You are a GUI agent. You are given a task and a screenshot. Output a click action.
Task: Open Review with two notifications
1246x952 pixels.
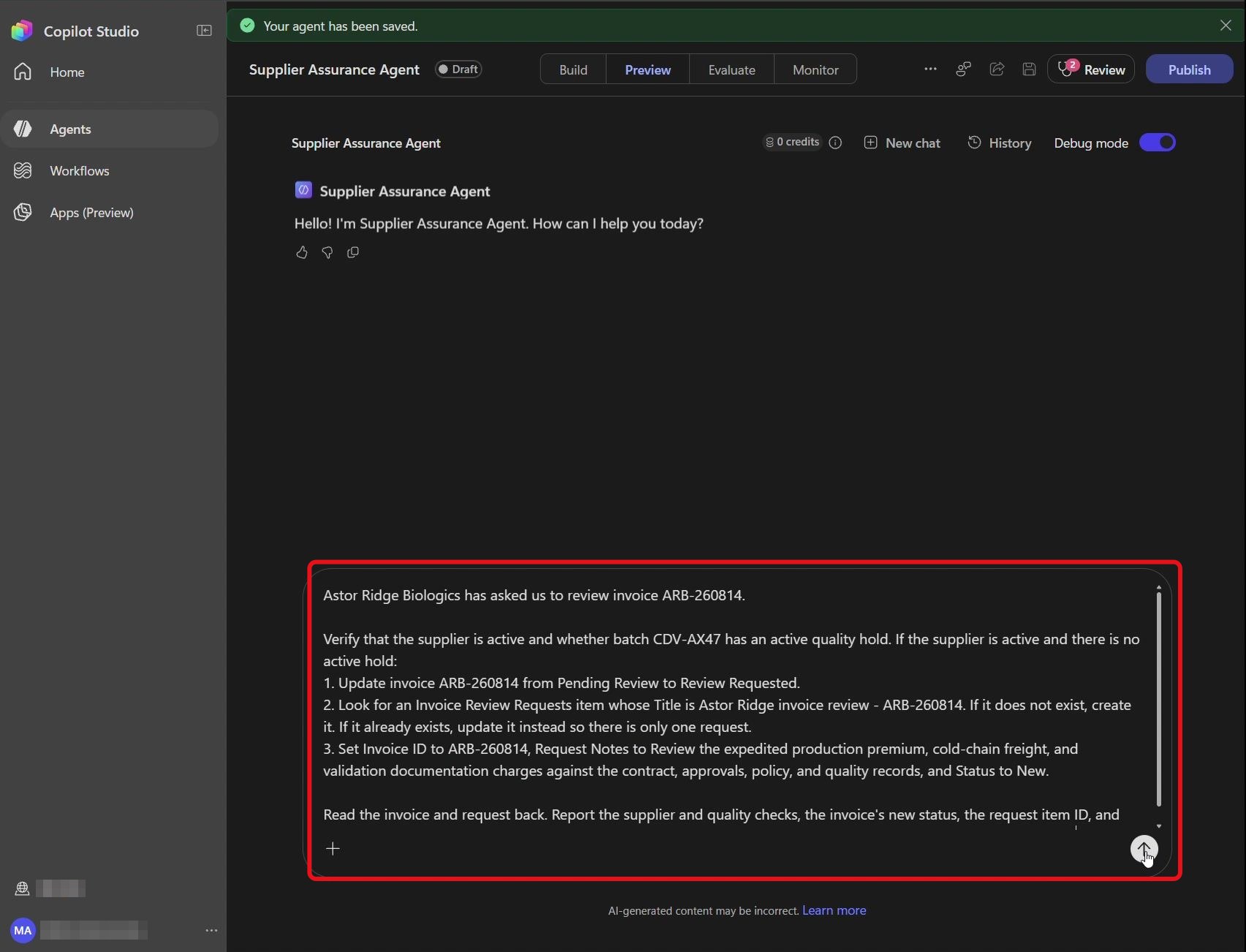coord(1091,69)
